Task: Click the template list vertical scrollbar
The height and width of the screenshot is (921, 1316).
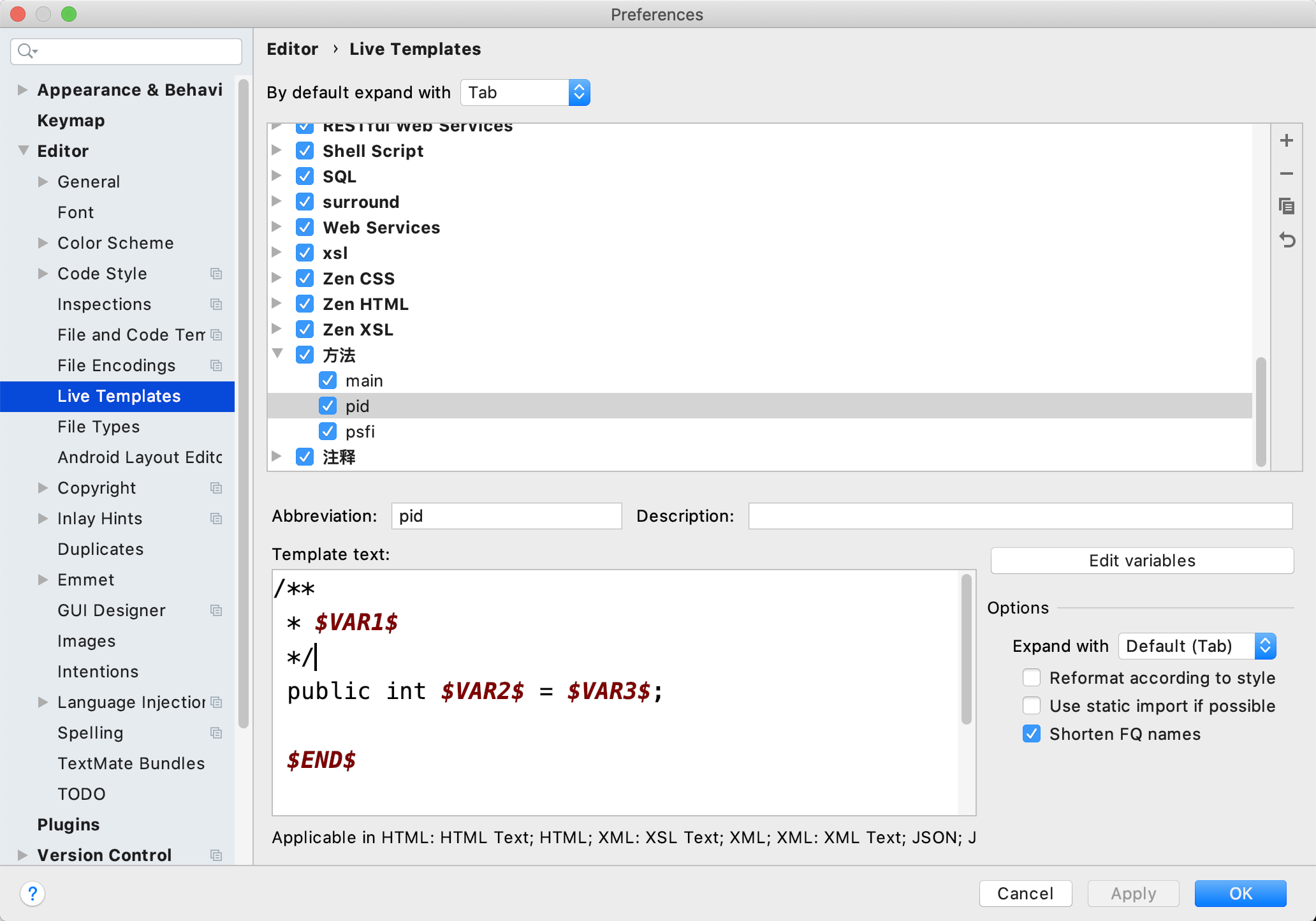Action: point(1261,412)
